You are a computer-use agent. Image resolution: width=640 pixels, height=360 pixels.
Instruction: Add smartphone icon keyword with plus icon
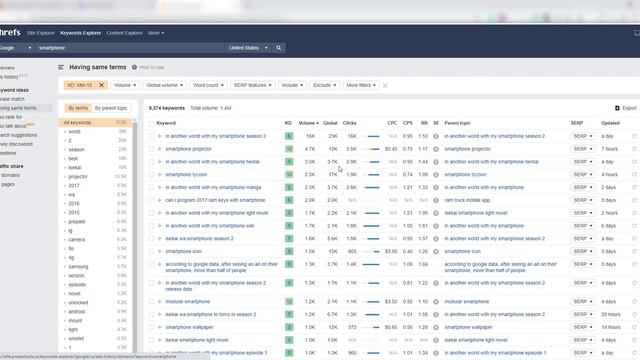tap(160, 251)
